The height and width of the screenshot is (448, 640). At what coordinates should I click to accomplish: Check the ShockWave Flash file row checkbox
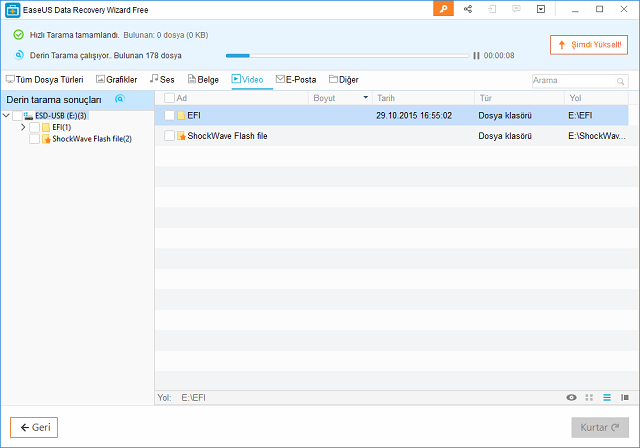pos(169,135)
